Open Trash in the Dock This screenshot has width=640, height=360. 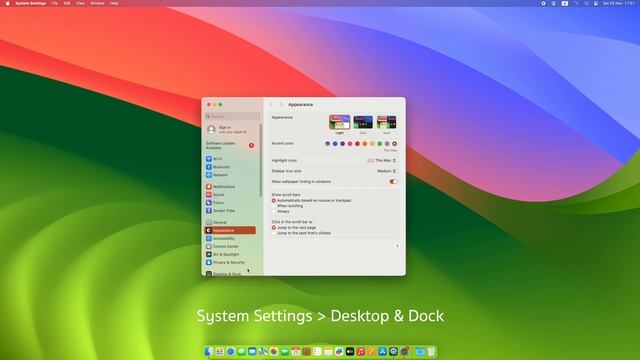[431, 351]
